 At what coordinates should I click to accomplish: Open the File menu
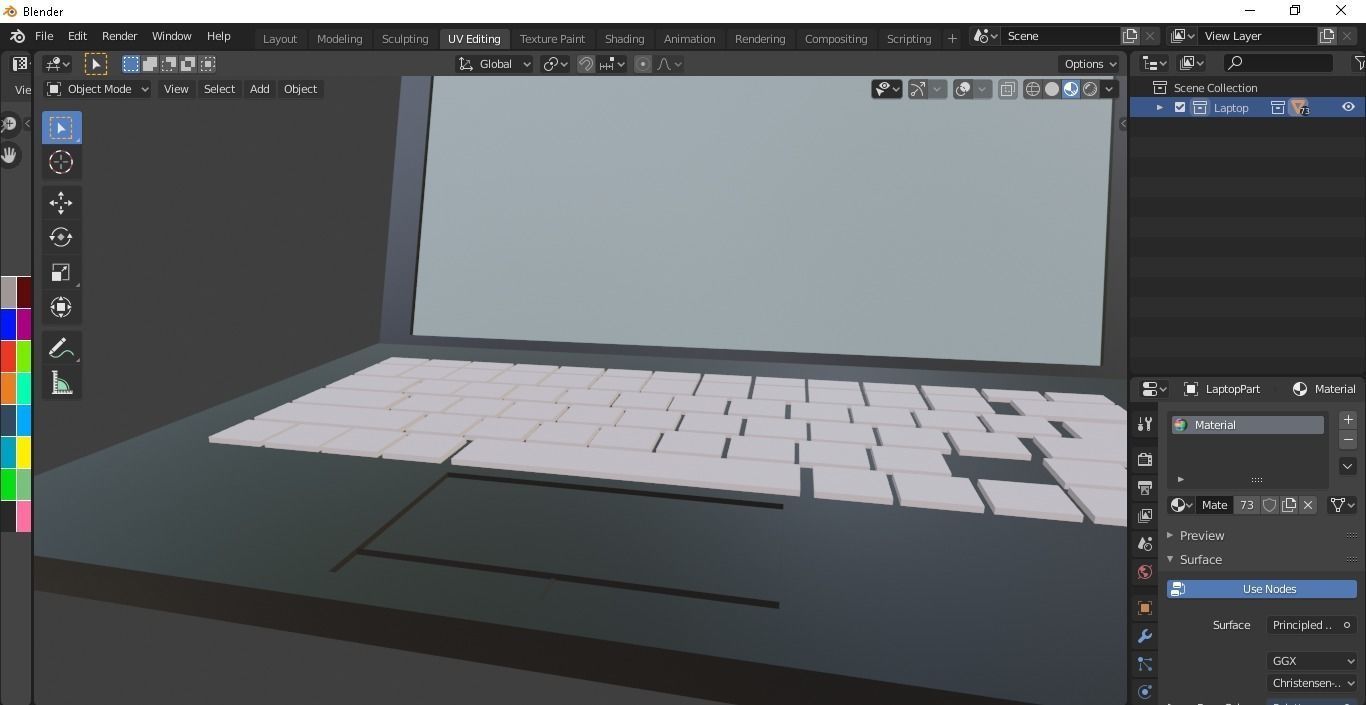point(44,36)
